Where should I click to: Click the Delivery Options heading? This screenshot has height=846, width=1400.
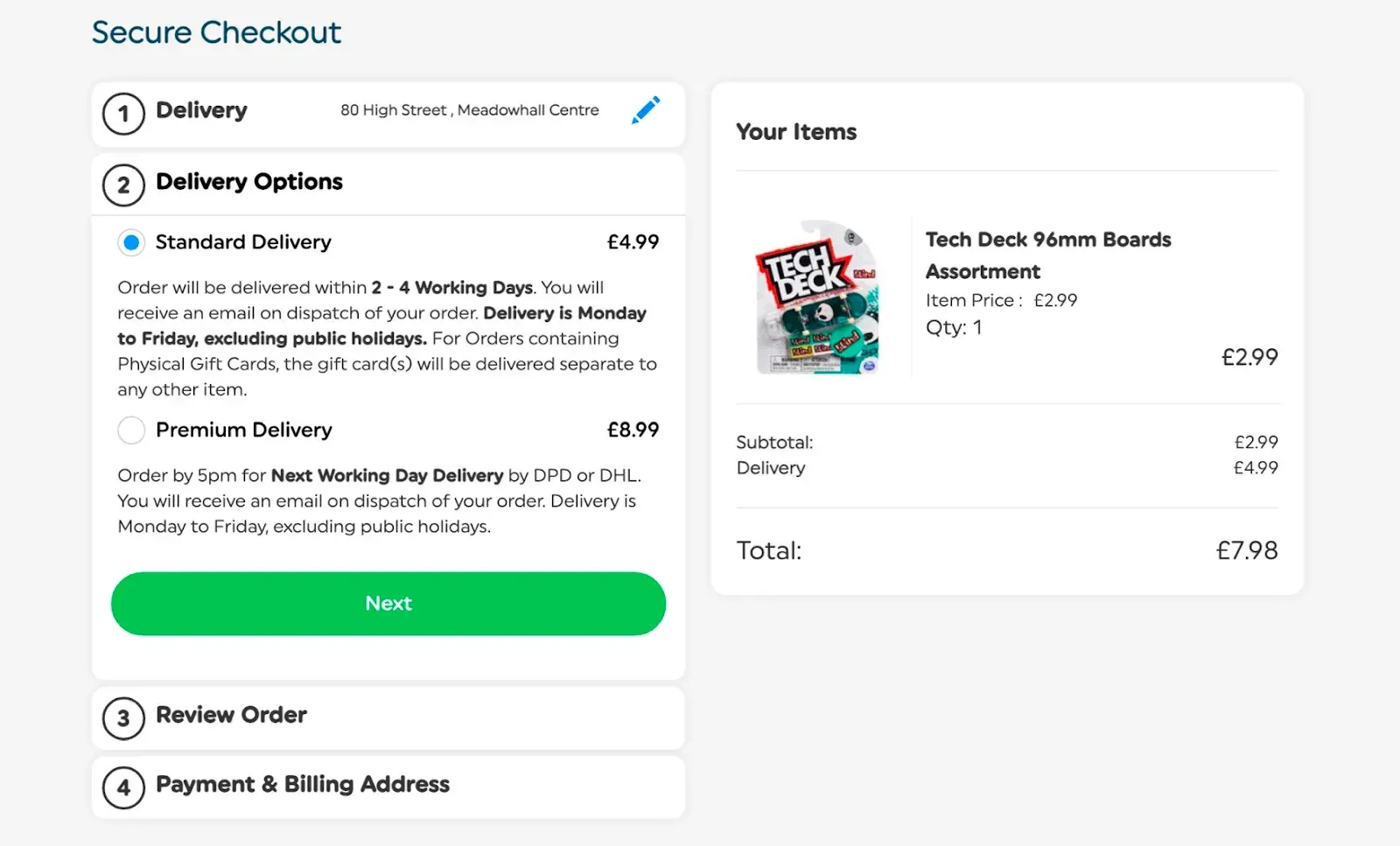click(x=248, y=182)
